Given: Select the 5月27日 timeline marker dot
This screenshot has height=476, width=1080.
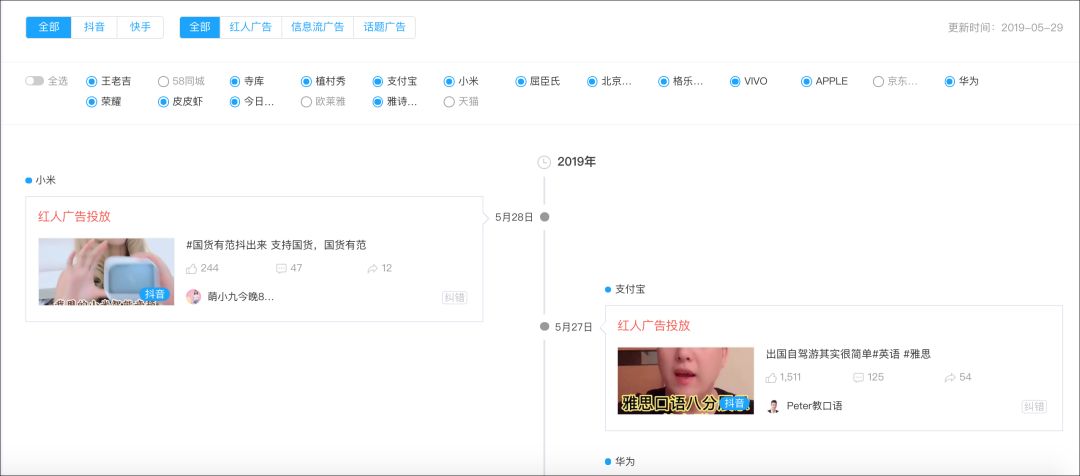Looking at the screenshot, I should (544, 327).
